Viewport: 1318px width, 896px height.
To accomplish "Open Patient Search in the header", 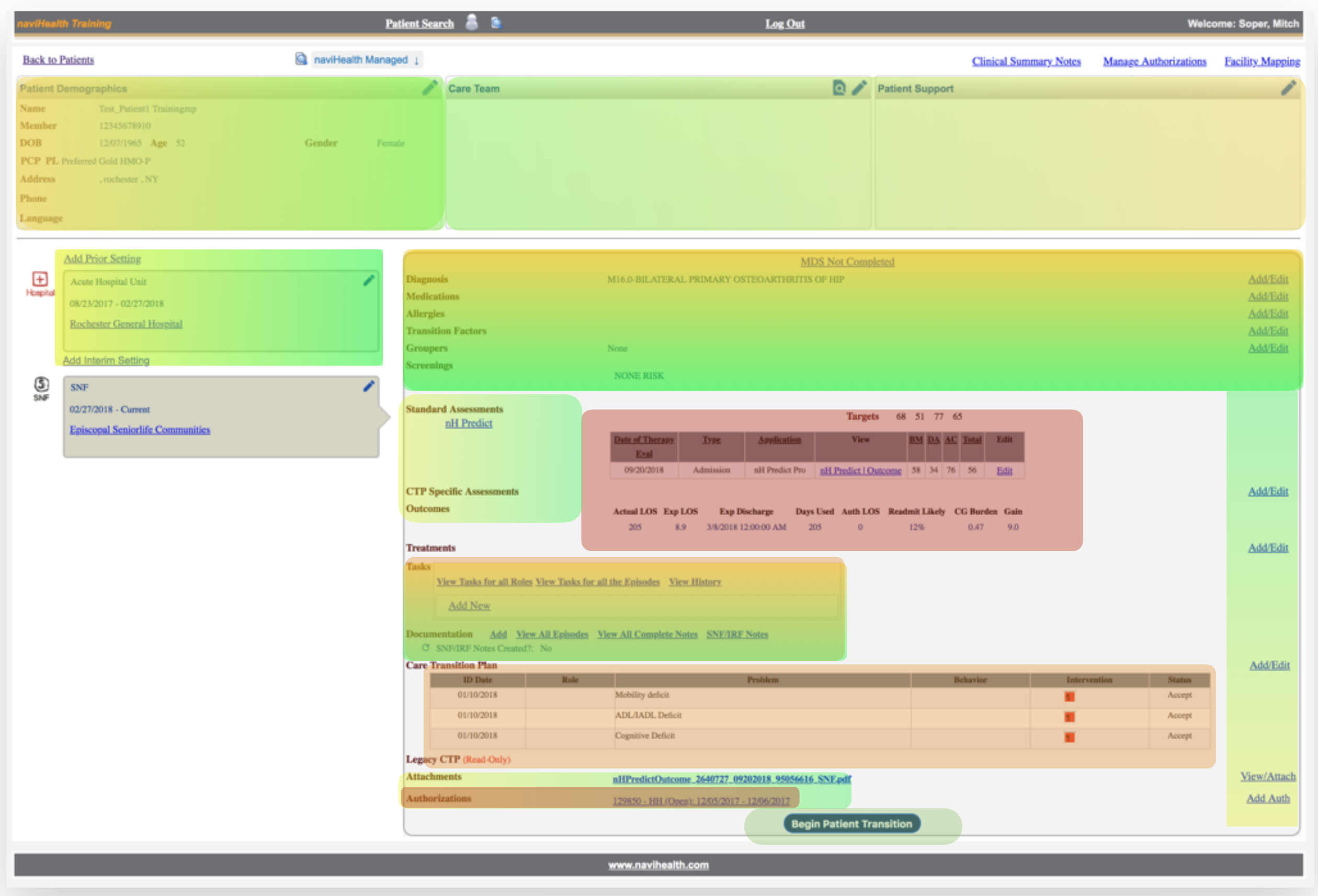I will [419, 23].
